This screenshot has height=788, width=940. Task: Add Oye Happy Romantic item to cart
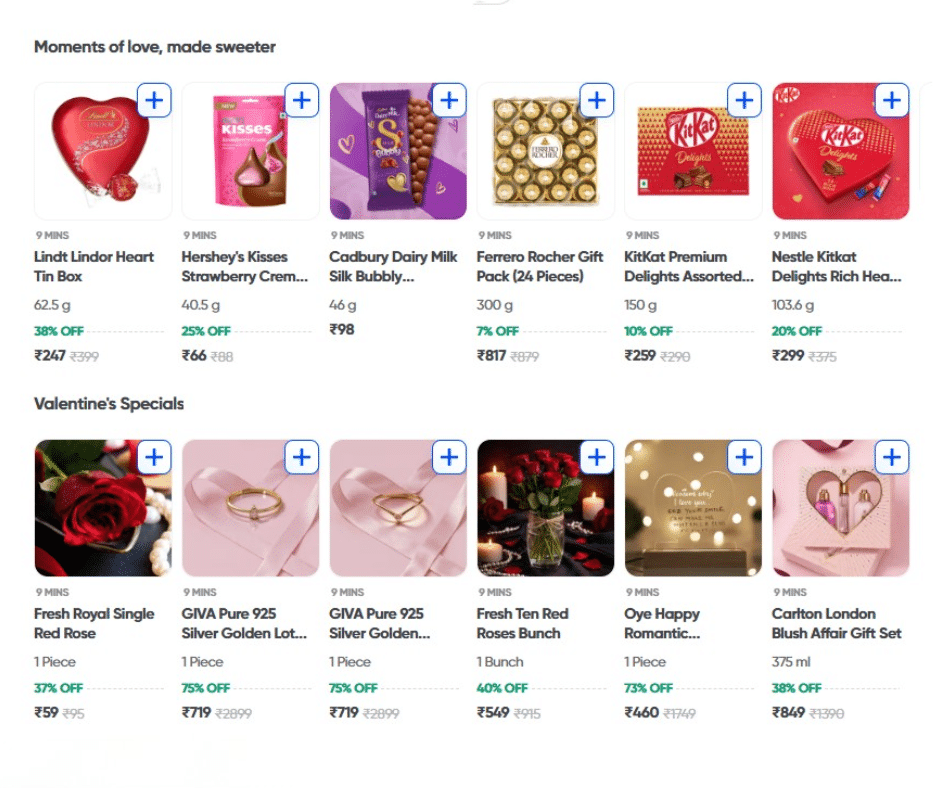point(744,457)
